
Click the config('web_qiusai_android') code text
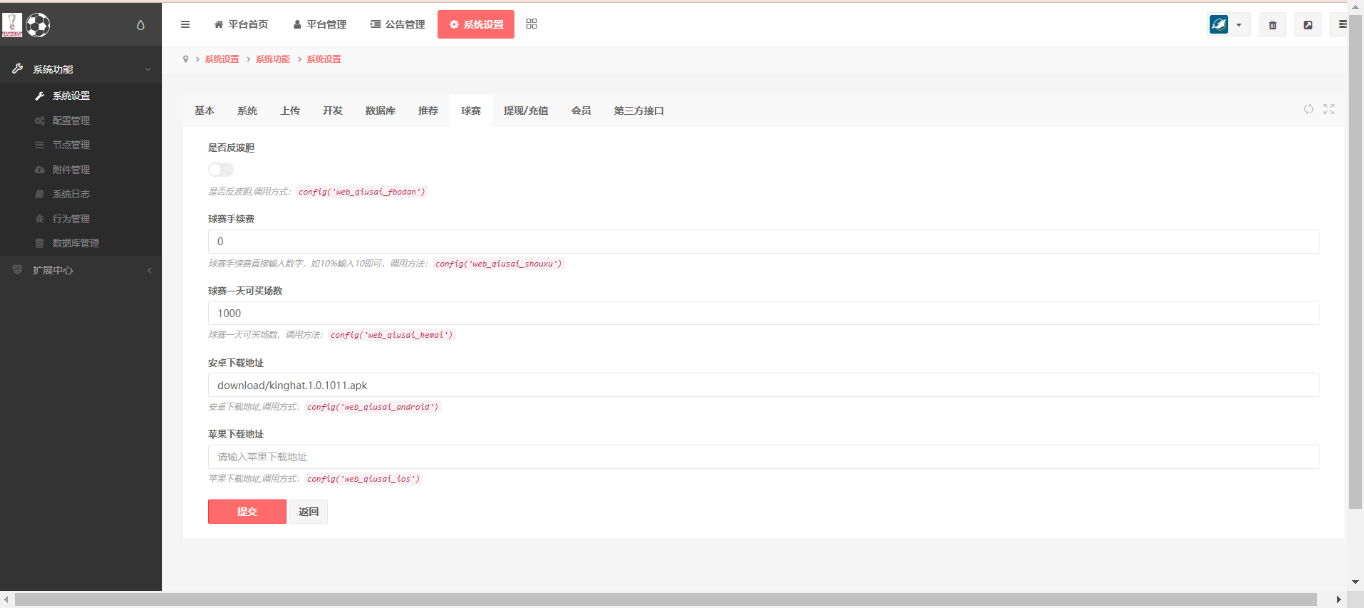tap(372, 407)
